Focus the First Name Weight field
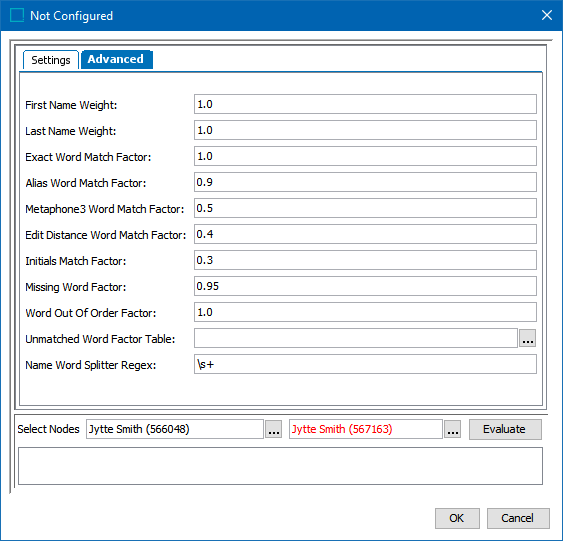 pos(365,104)
